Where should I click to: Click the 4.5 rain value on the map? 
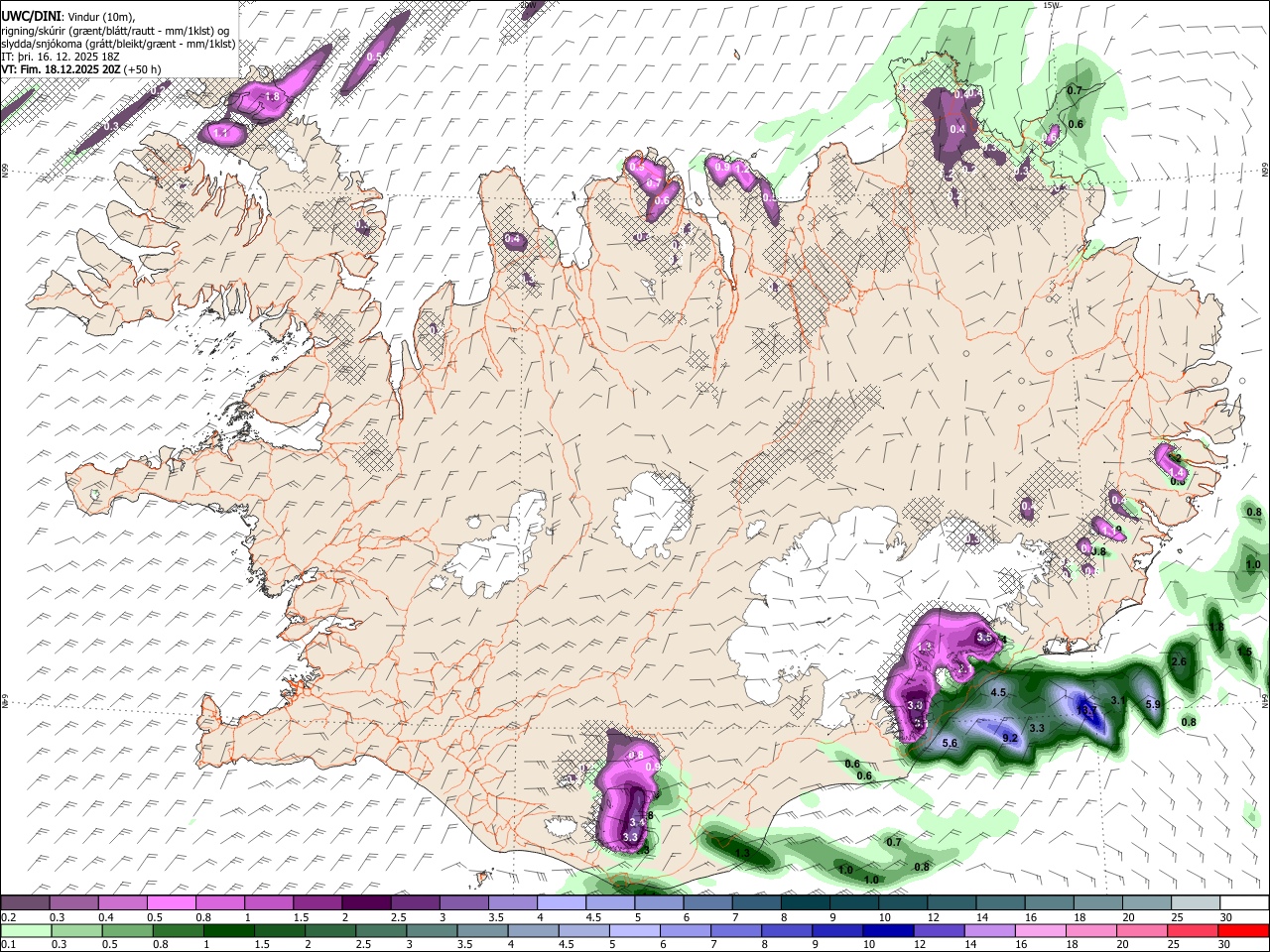point(998,692)
